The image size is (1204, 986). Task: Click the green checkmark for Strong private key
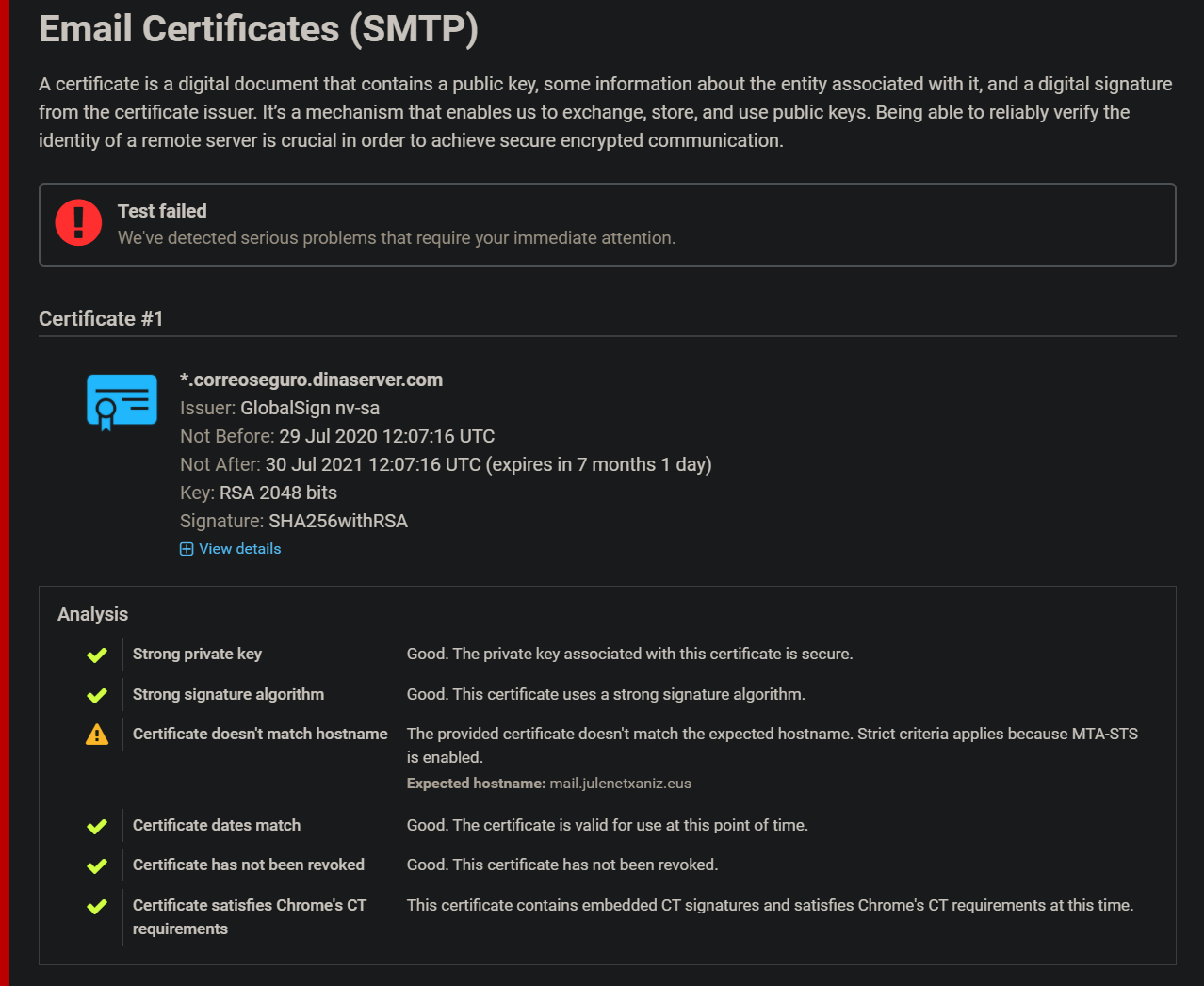pos(96,654)
